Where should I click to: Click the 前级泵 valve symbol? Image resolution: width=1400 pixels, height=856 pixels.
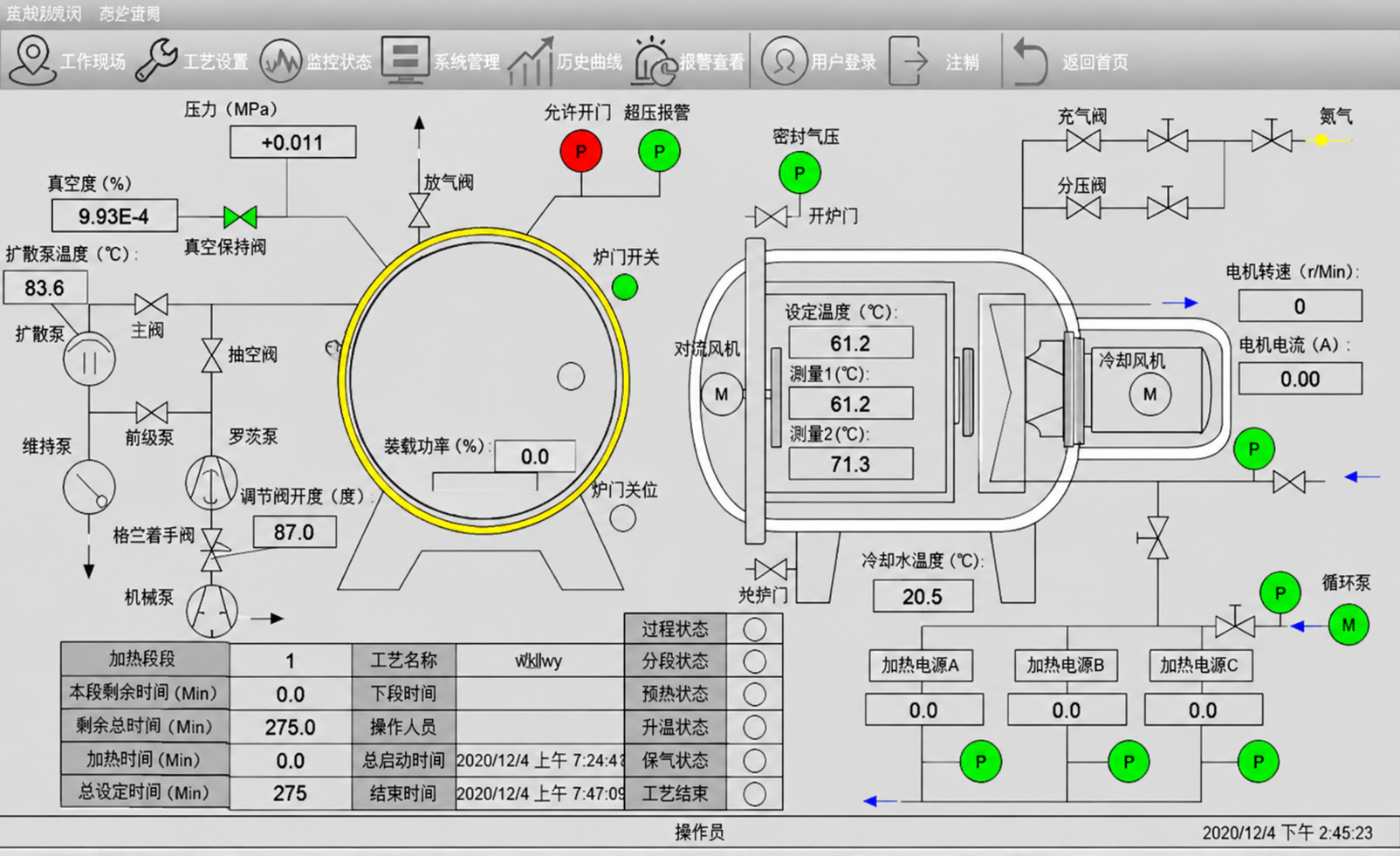151,412
